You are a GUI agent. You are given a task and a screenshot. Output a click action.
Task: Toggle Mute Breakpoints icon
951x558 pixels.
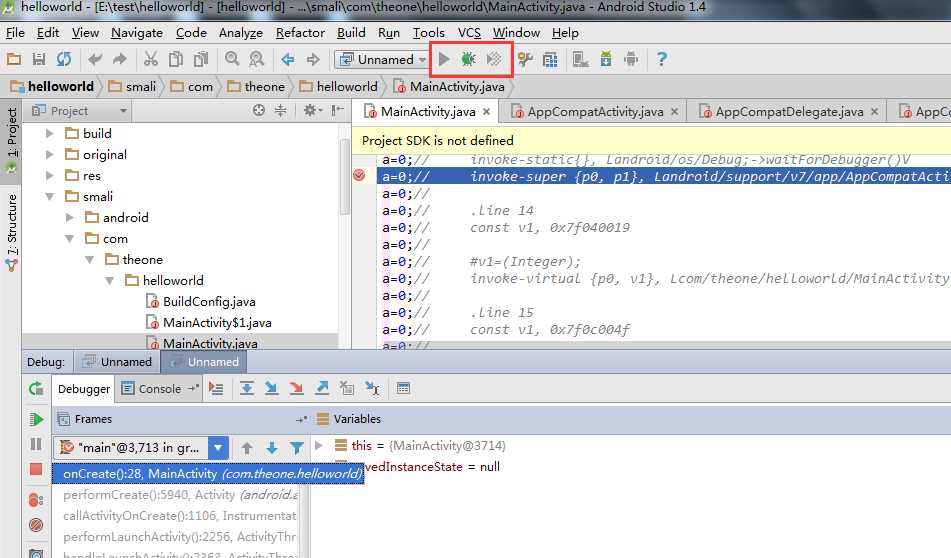click(x=36, y=525)
